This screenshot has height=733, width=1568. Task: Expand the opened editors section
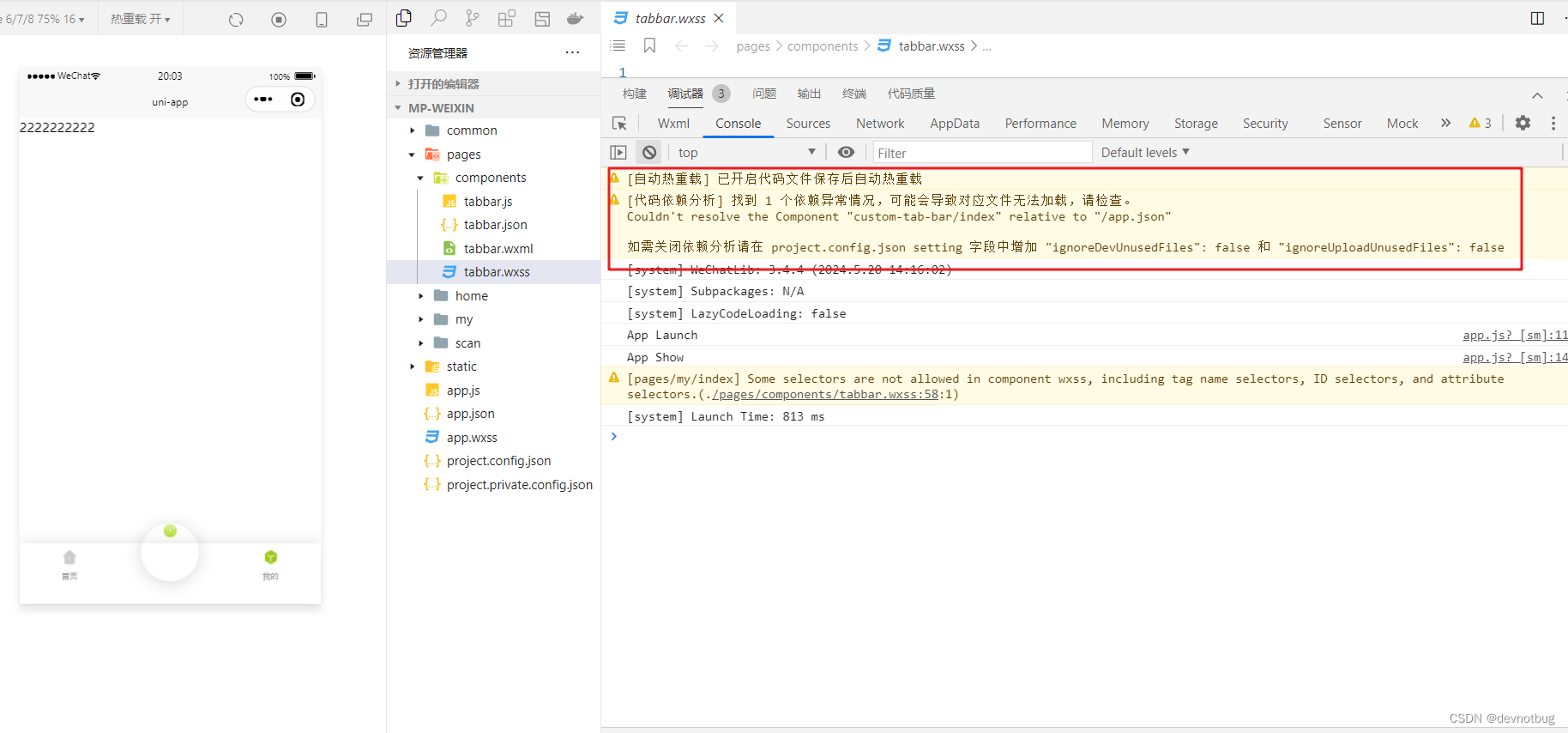493,83
